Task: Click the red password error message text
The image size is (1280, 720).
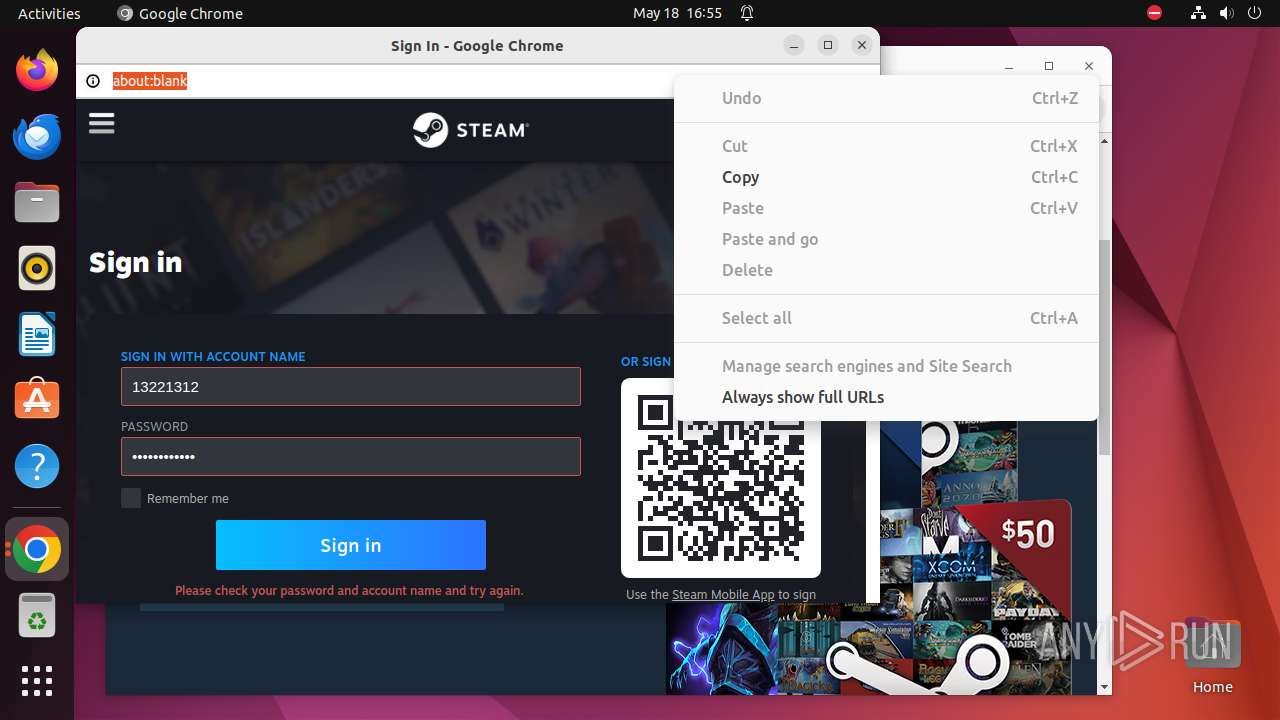Action: [349, 591]
